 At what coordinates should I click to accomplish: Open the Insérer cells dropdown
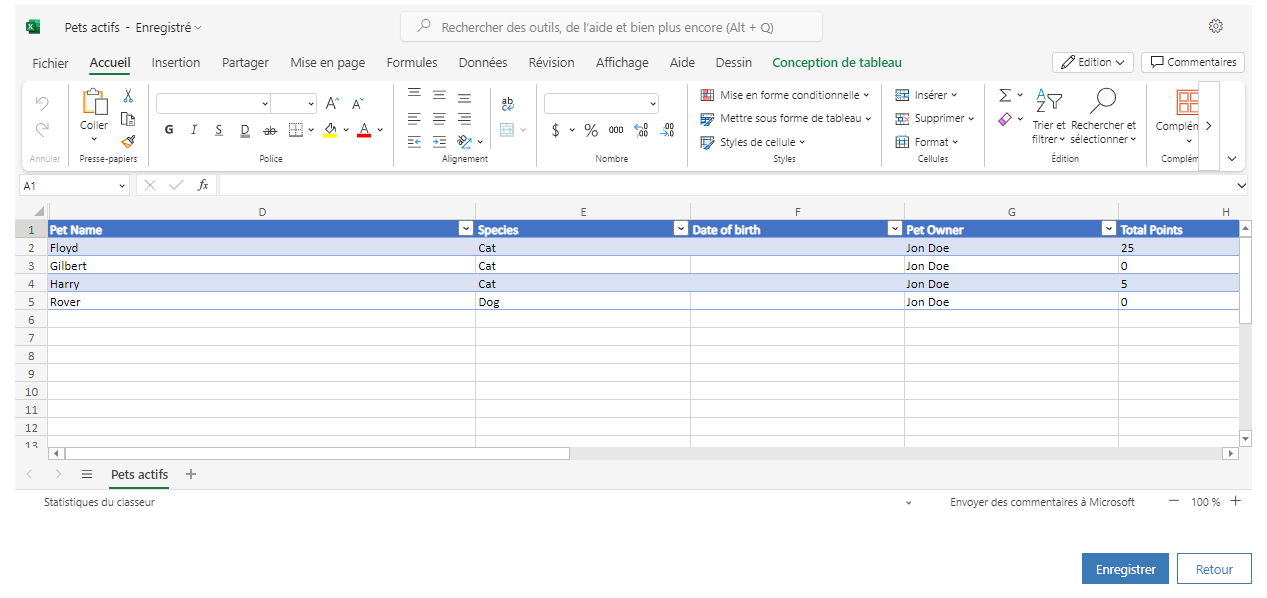pyautogui.click(x=926, y=95)
